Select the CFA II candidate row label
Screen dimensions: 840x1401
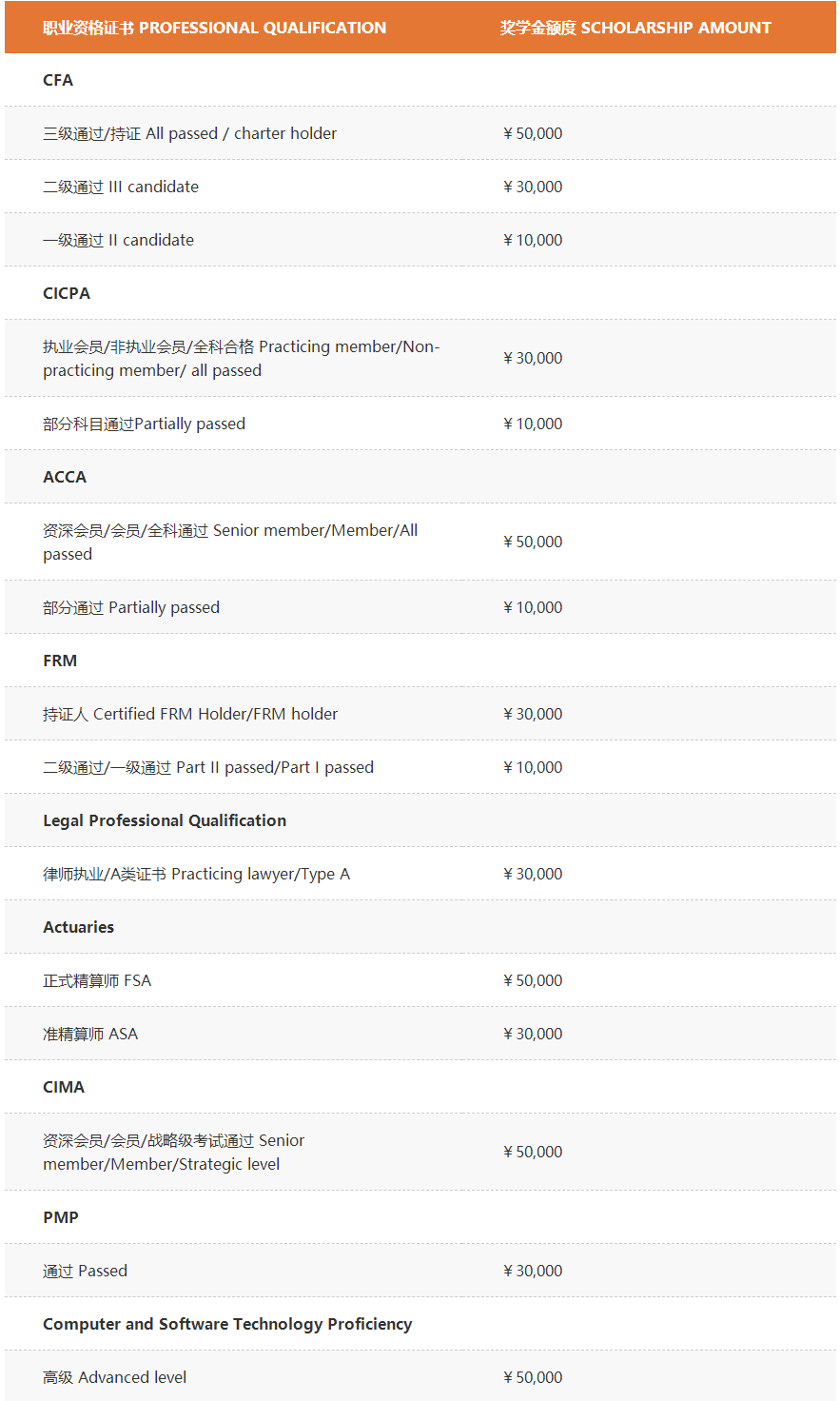coord(118,240)
